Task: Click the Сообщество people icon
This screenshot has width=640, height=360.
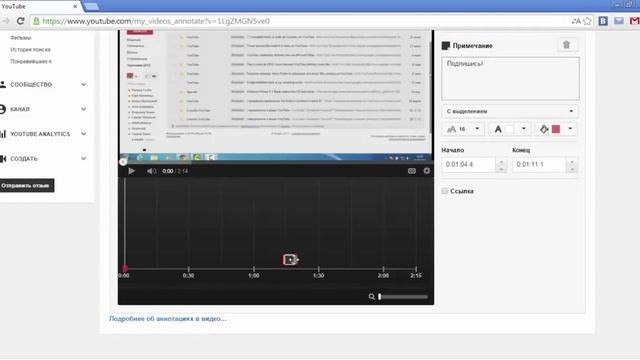Action: click(3, 84)
